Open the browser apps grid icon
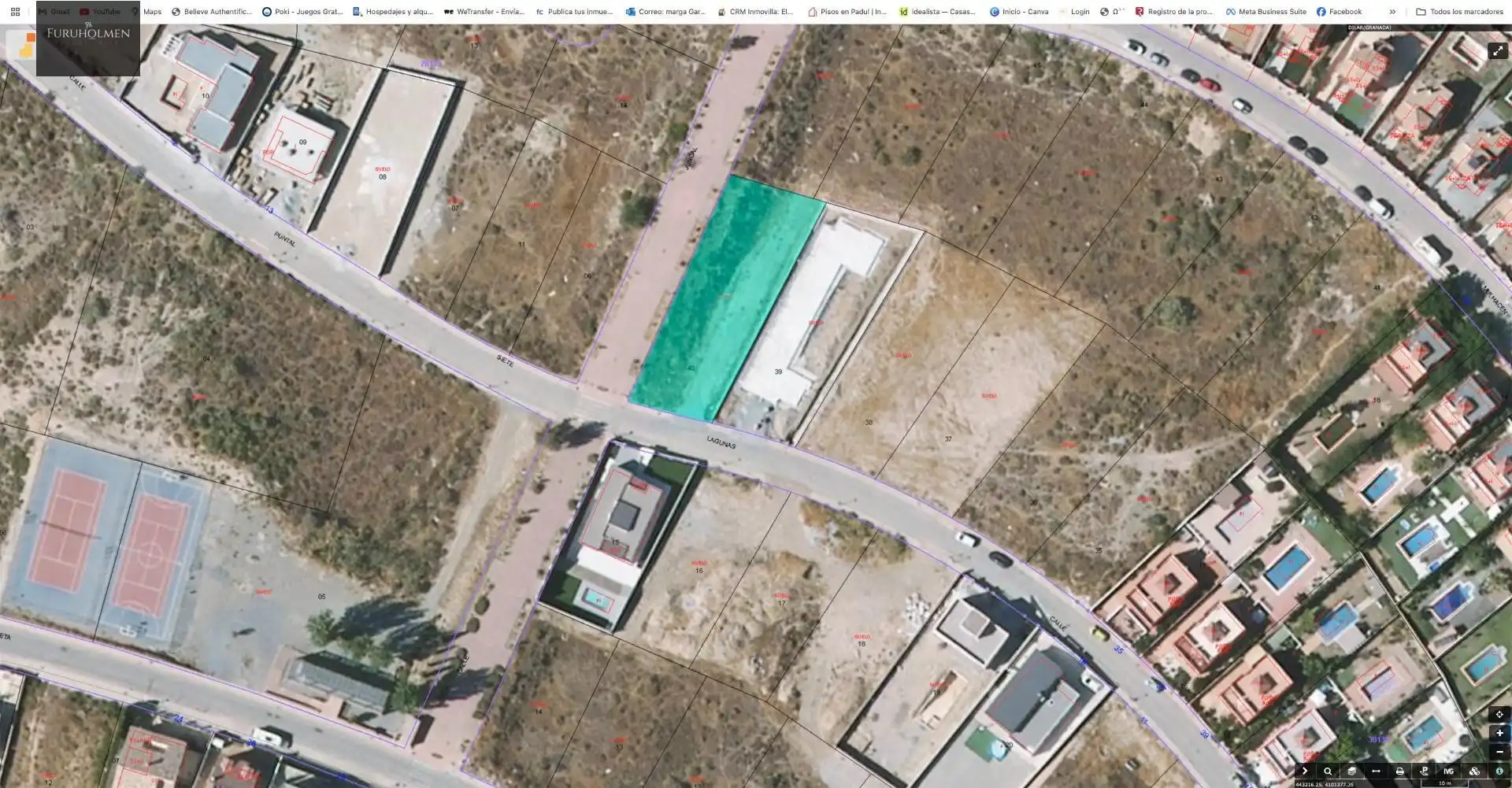Screen dimensions: 1512x788 (x=15, y=12)
